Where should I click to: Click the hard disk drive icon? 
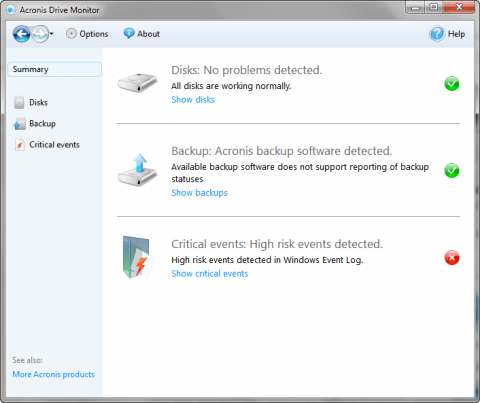[x=137, y=83]
